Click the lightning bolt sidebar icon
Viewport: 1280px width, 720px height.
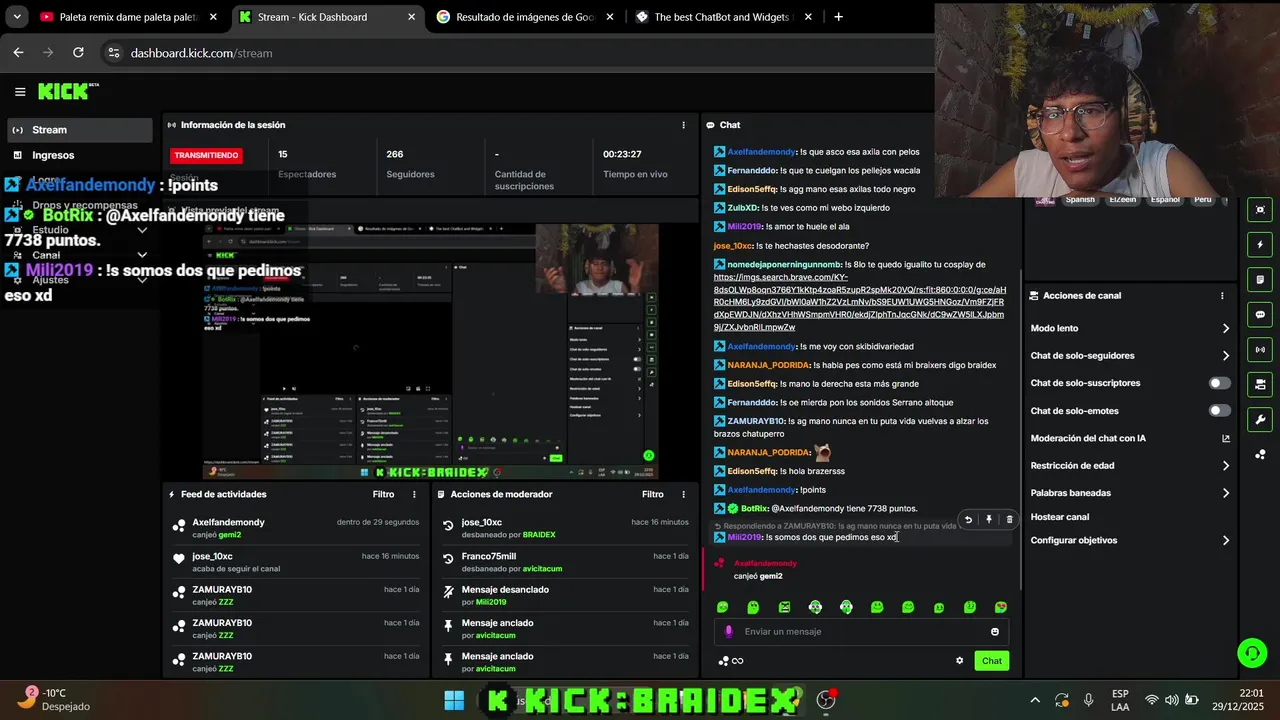(1260, 245)
